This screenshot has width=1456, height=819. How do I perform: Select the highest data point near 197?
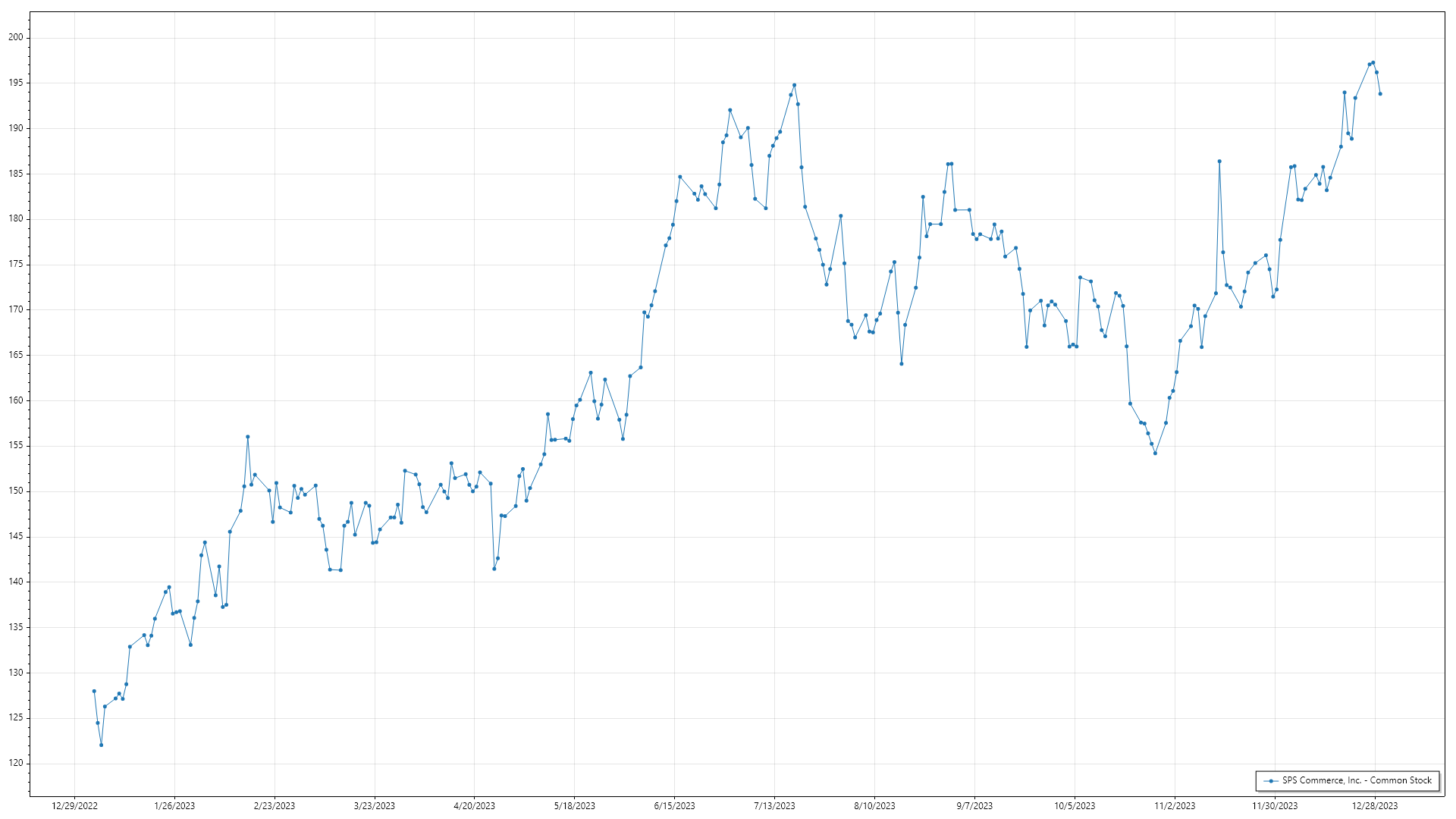point(1373,63)
